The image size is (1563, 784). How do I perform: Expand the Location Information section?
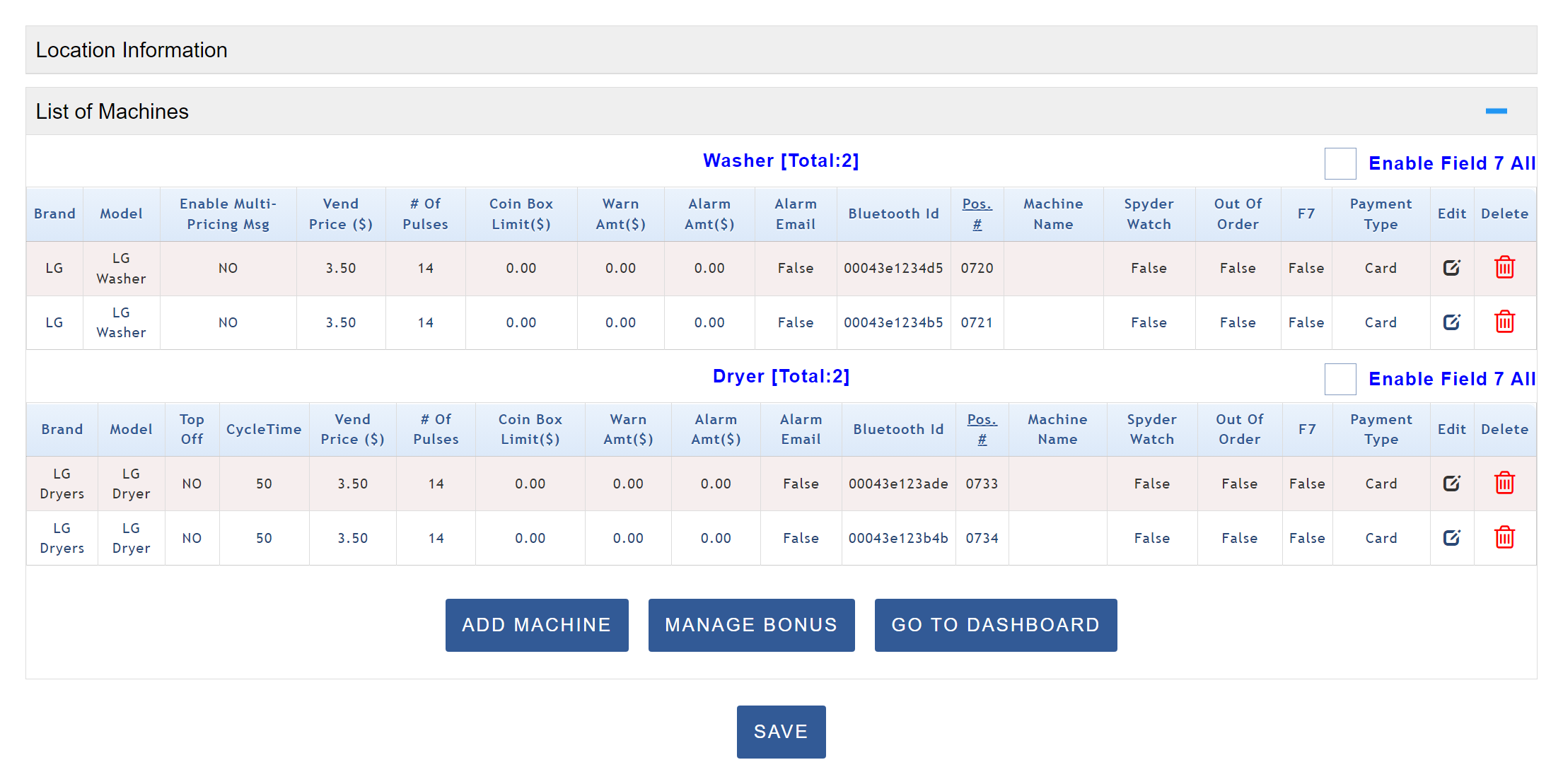[x=132, y=50]
